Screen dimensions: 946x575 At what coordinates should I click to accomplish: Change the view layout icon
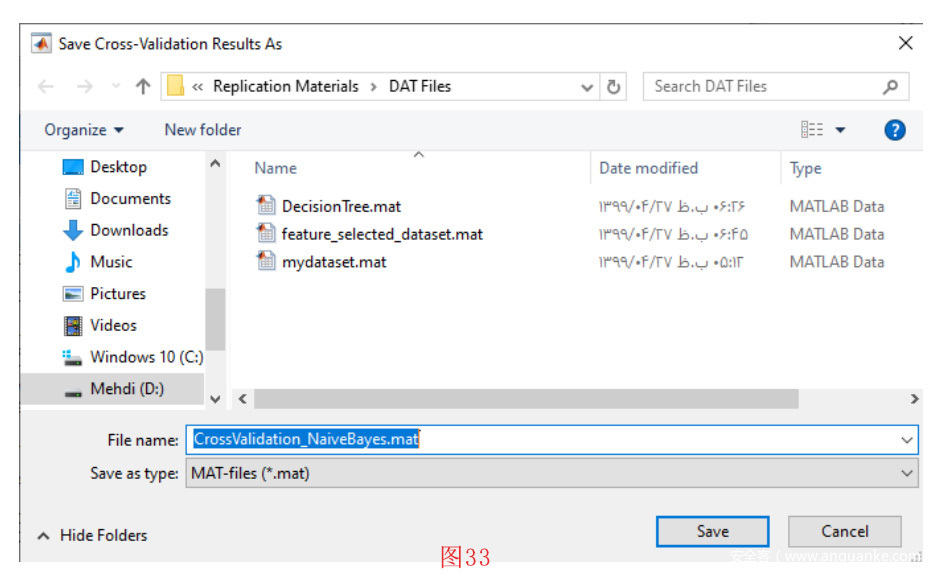pos(812,129)
